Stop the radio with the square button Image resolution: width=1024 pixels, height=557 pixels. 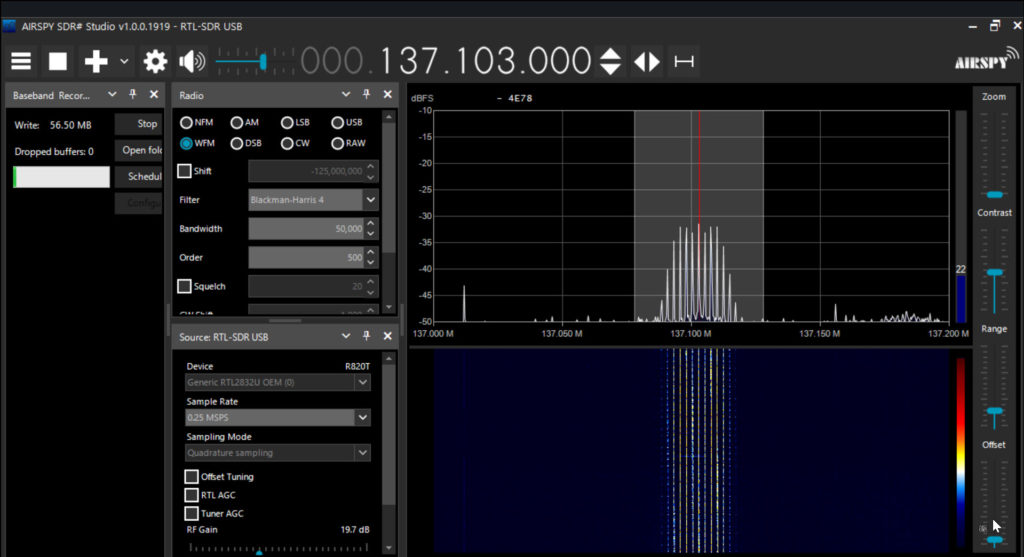(58, 62)
